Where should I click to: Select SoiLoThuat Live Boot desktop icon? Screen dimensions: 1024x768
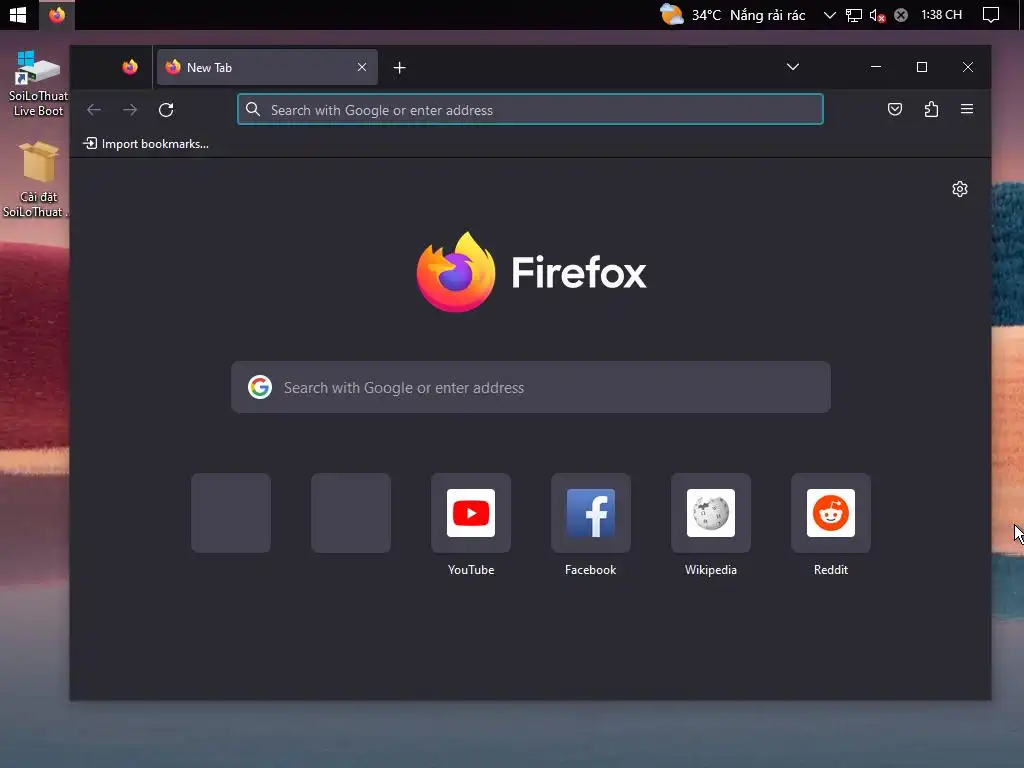pyautogui.click(x=38, y=83)
